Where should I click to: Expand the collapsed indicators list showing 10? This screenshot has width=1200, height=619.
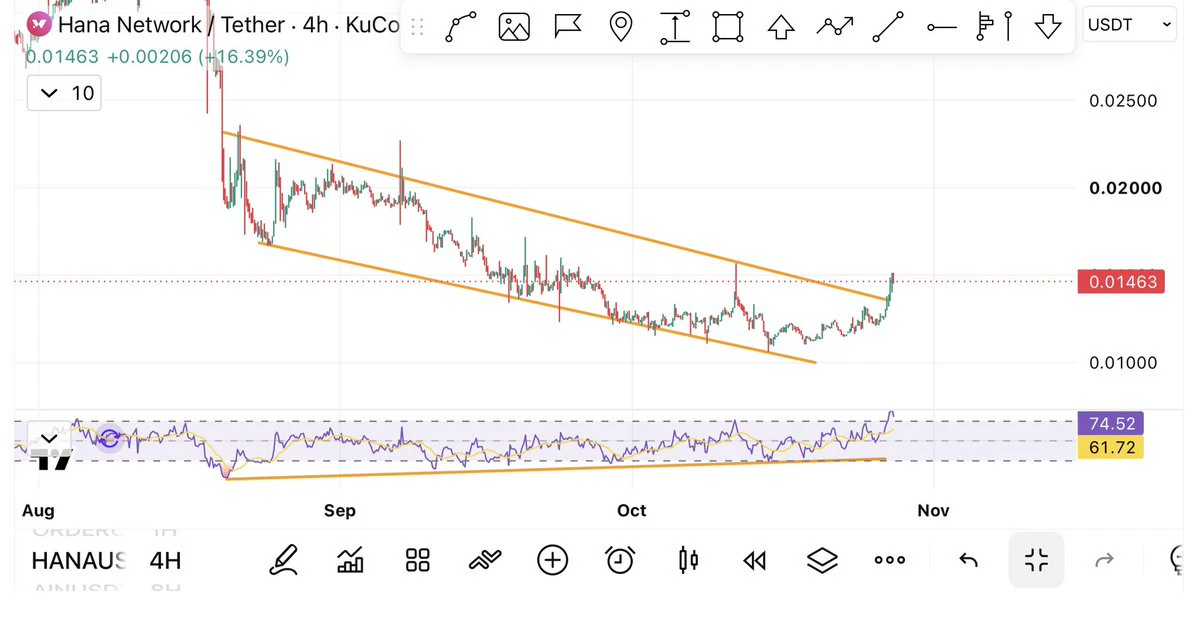click(64, 93)
